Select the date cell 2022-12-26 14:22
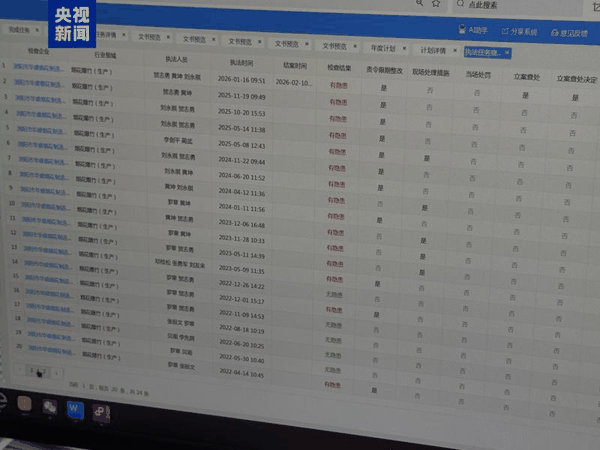Image resolution: width=600 pixels, height=450 pixels. (x=241, y=285)
